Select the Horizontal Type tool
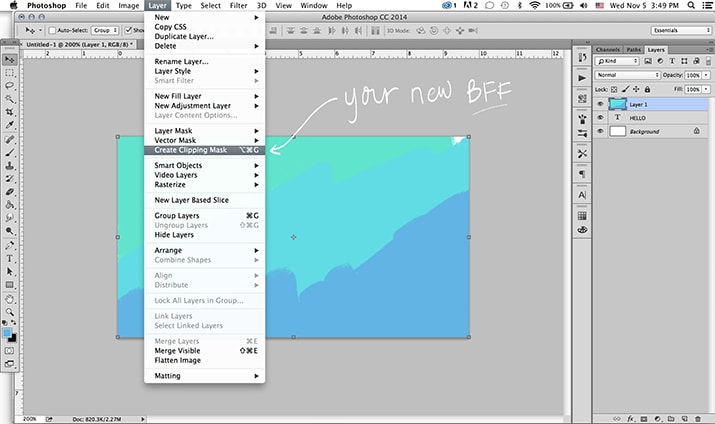Image resolution: width=715 pixels, height=424 pixels. pyautogui.click(x=10, y=259)
